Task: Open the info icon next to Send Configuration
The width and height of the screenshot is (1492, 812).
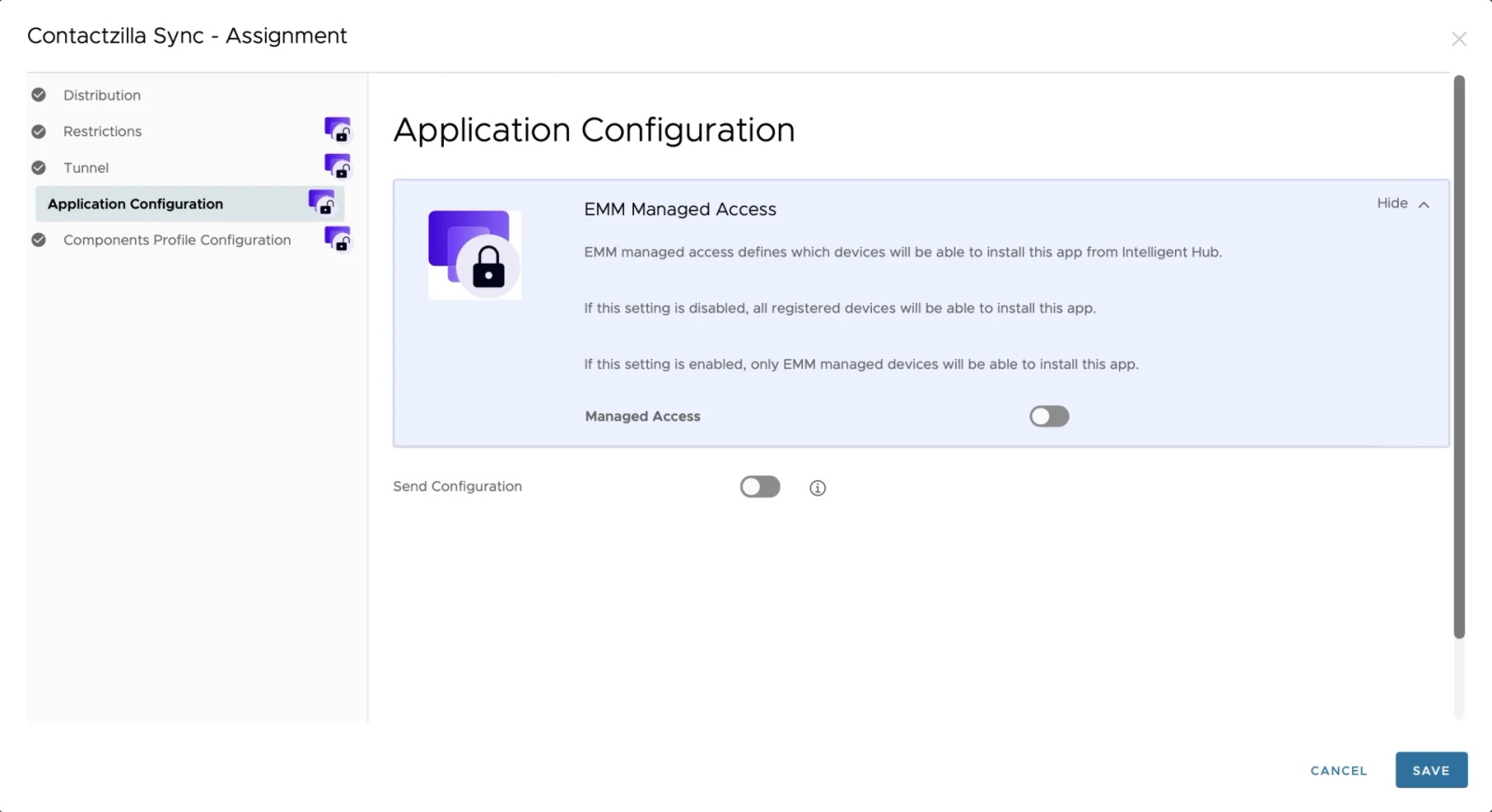Action: [x=818, y=488]
